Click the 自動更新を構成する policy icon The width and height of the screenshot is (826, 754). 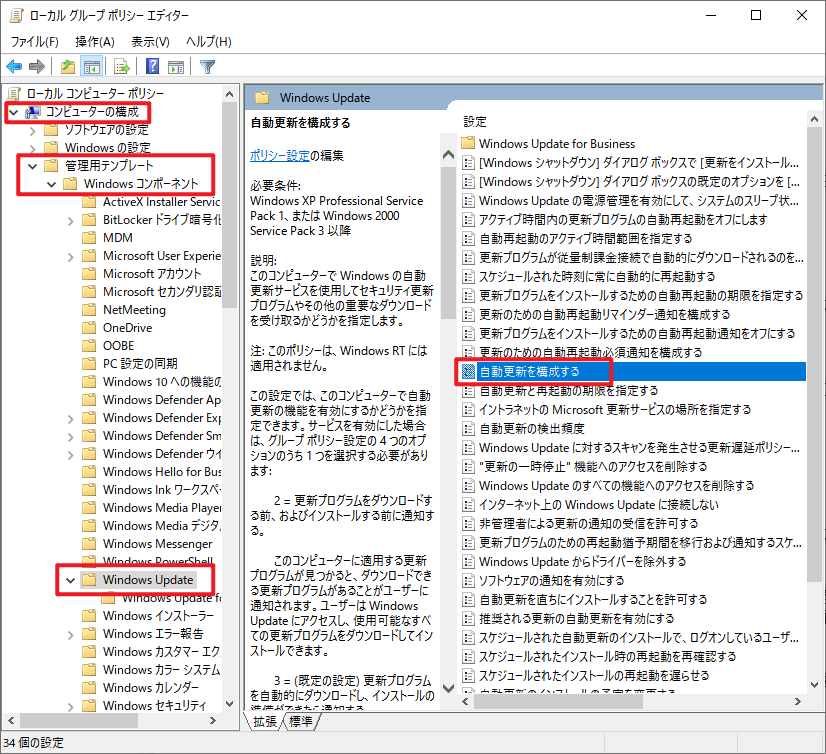point(468,371)
